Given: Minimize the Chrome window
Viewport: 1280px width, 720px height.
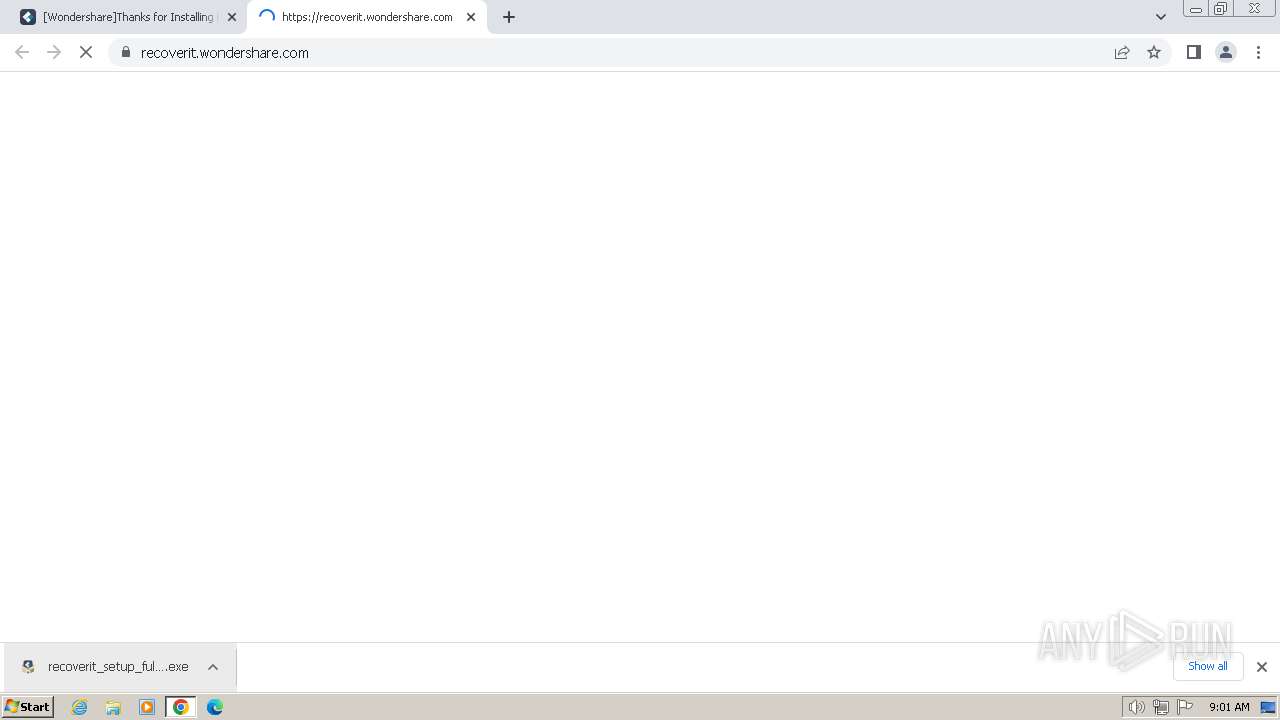Looking at the screenshot, I should point(1195,9).
